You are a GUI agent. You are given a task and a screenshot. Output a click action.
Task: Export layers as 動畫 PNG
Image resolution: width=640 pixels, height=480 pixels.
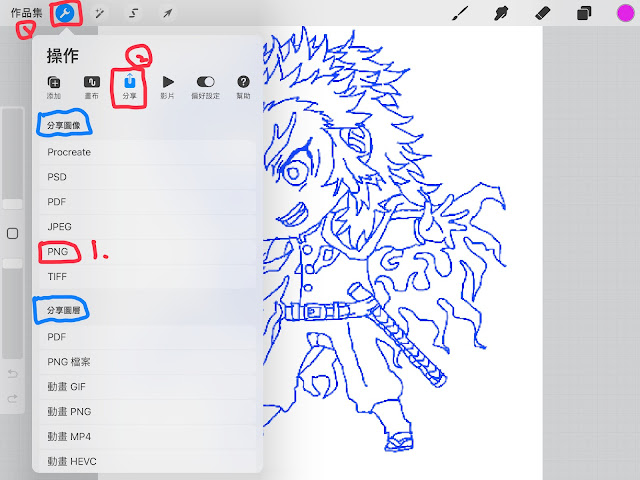[148, 412]
